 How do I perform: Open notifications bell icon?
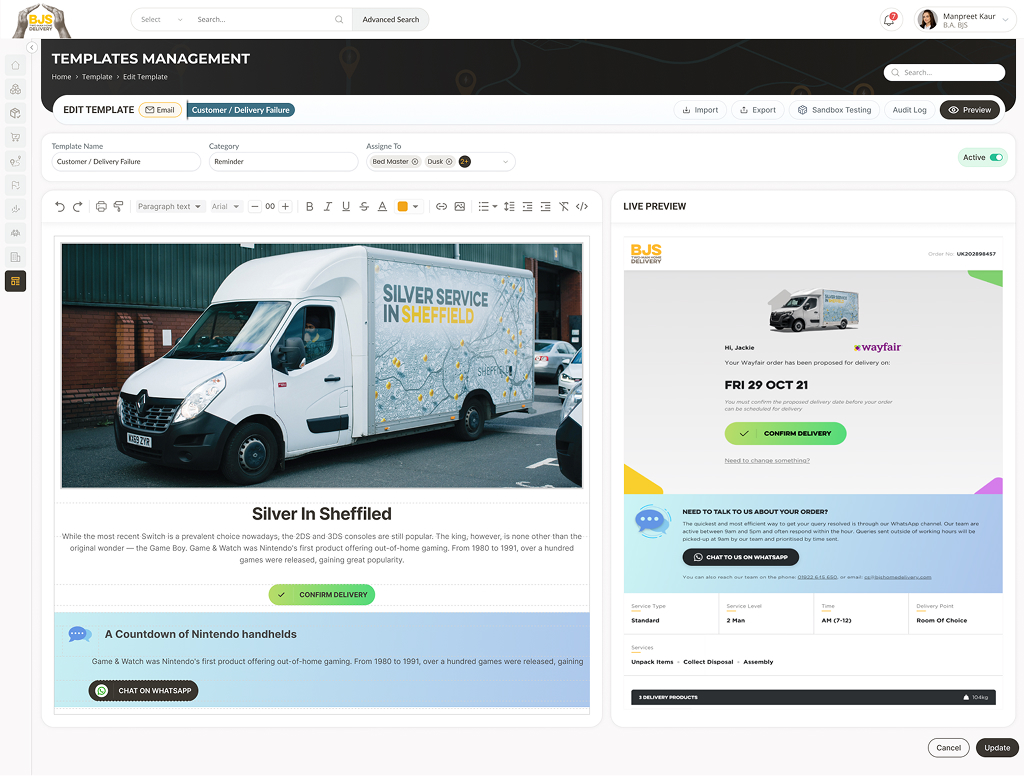pyautogui.click(x=889, y=20)
